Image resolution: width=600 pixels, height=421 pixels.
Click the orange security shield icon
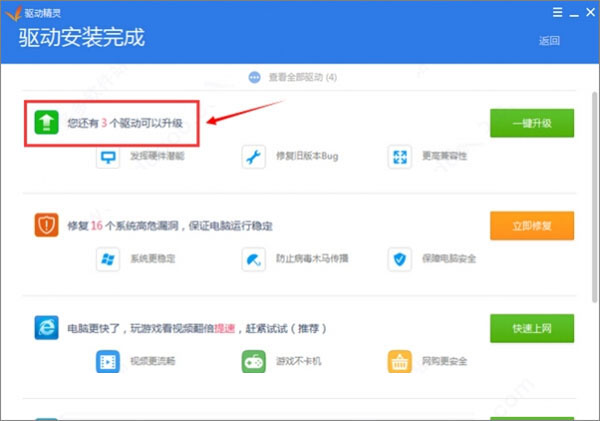(46, 226)
